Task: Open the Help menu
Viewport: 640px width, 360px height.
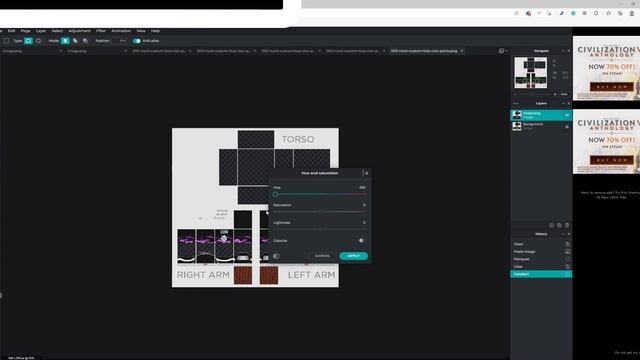Action: click(x=156, y=31)
